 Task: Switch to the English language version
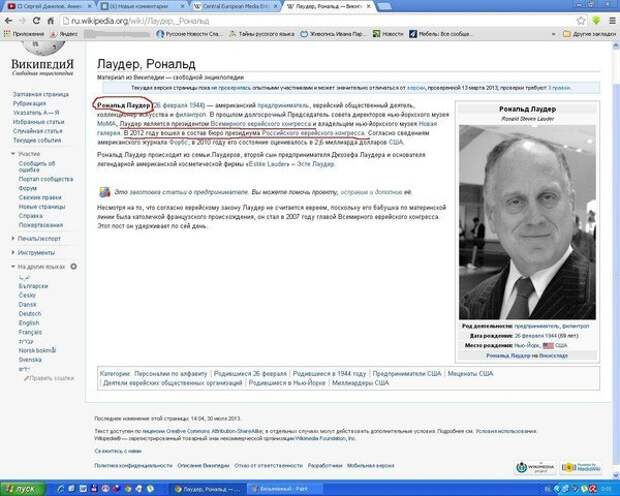[x=29, y=323]
